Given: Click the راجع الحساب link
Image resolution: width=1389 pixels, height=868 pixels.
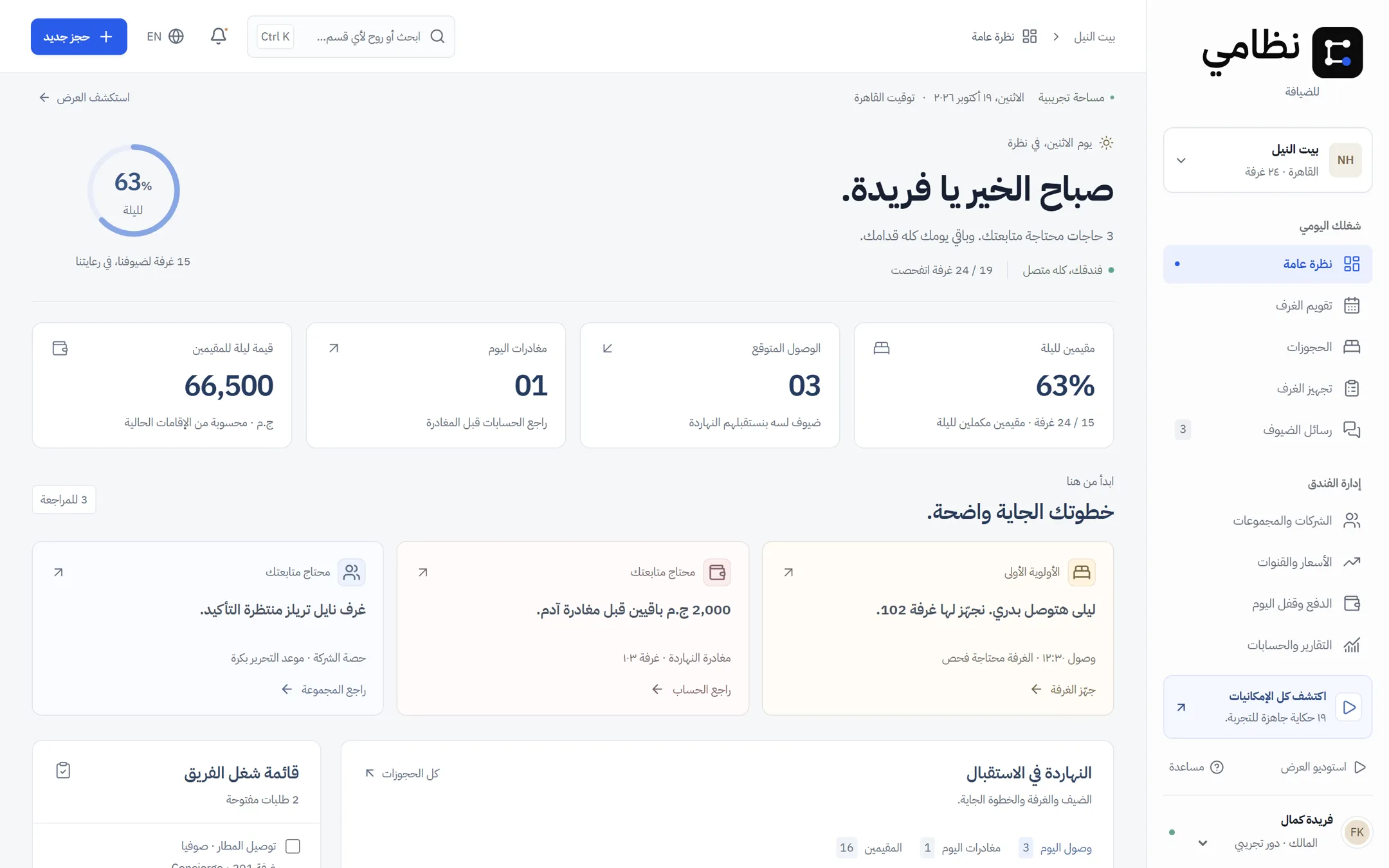Looking at the screenshot, I should (x=691, y=689).
